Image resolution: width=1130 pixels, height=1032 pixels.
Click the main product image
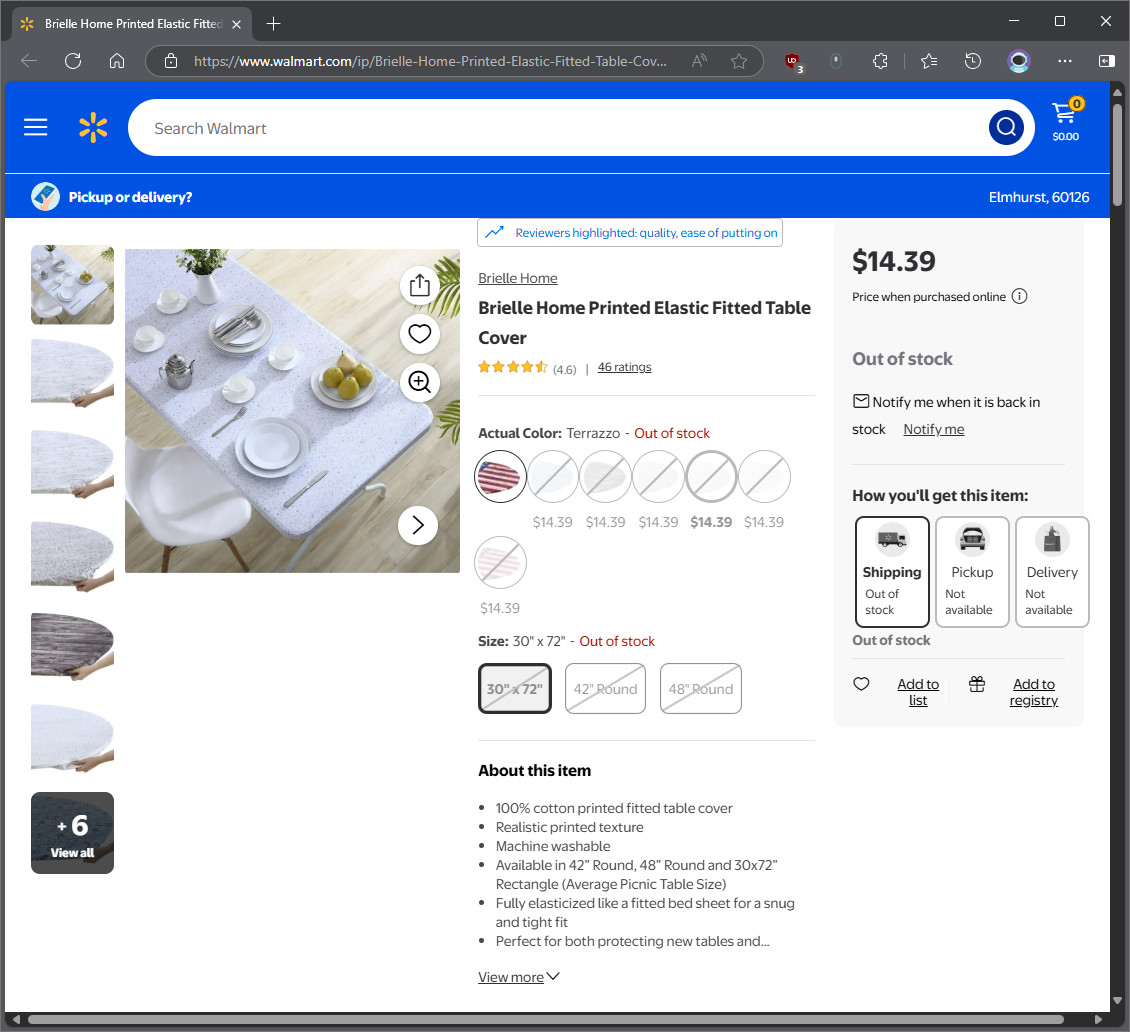[x=293, y=411]
